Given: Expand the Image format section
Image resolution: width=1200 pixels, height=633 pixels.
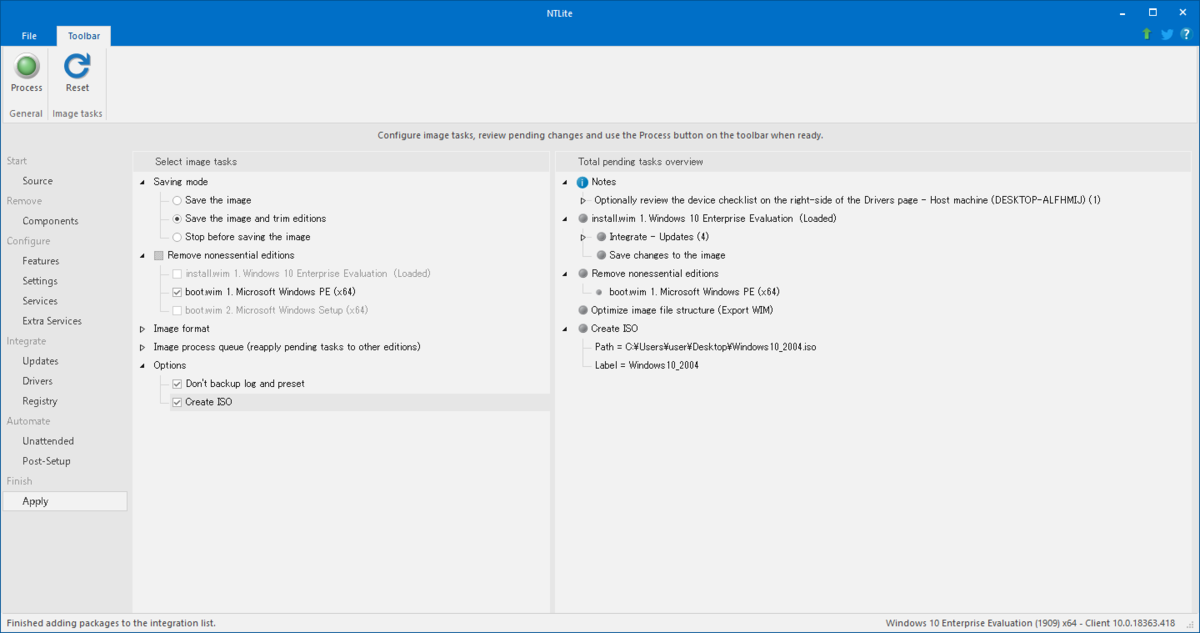Looking at the screenshot, I should [x=142, y=328].
